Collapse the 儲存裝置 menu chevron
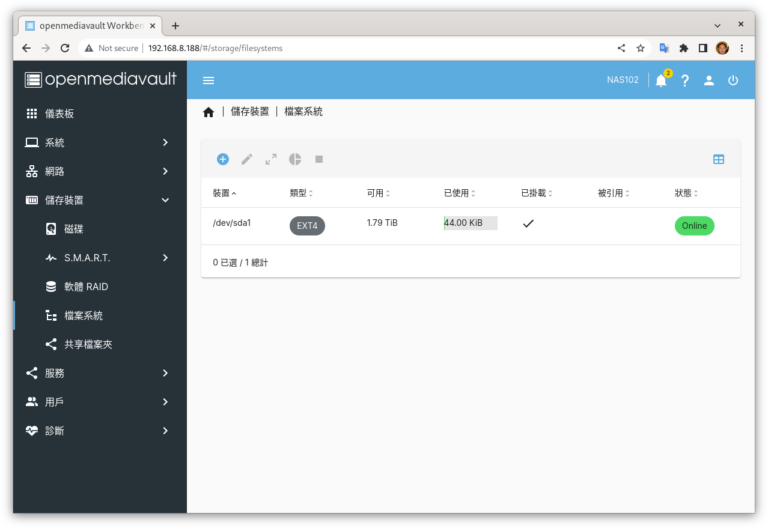 pos(165,200)
